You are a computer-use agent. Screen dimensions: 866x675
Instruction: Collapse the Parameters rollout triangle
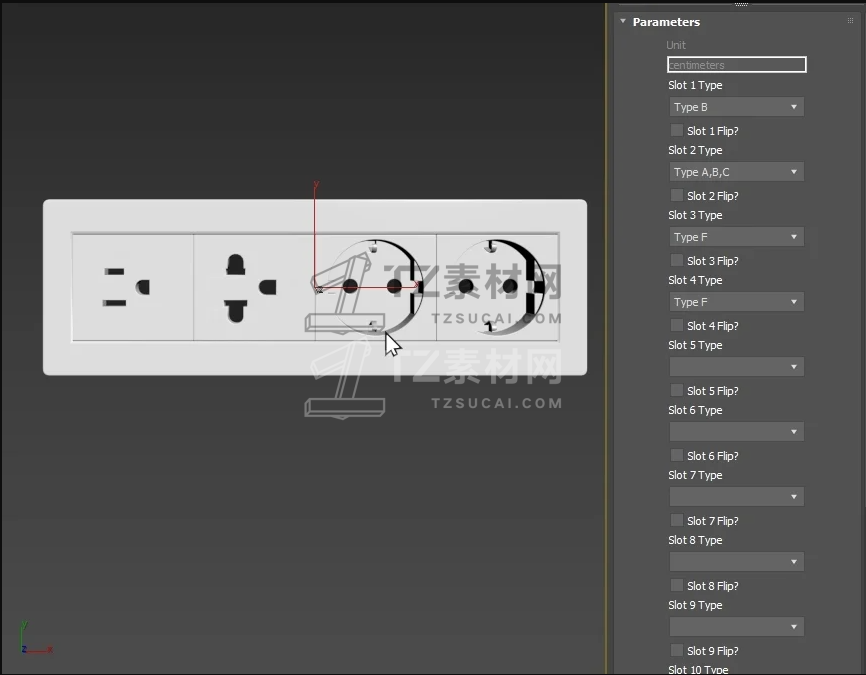point(623,22)
